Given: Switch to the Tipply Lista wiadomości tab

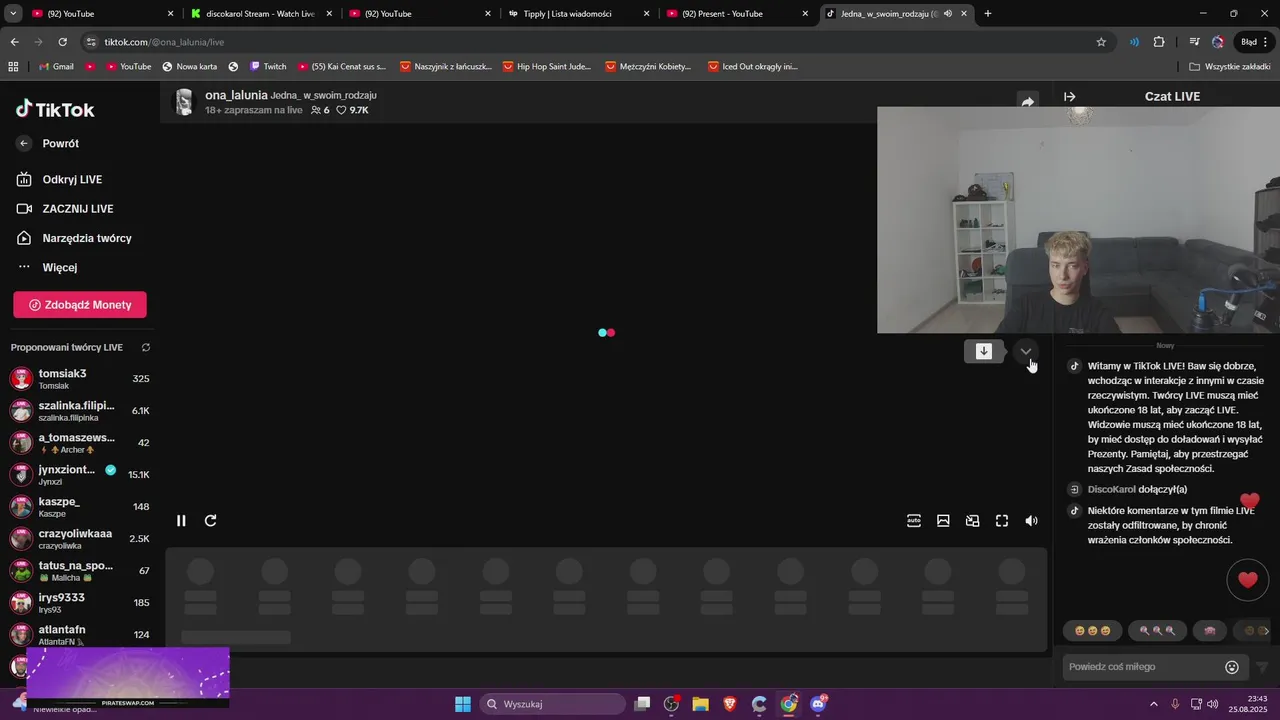Looking at the screenshot, I should (579, 14).
